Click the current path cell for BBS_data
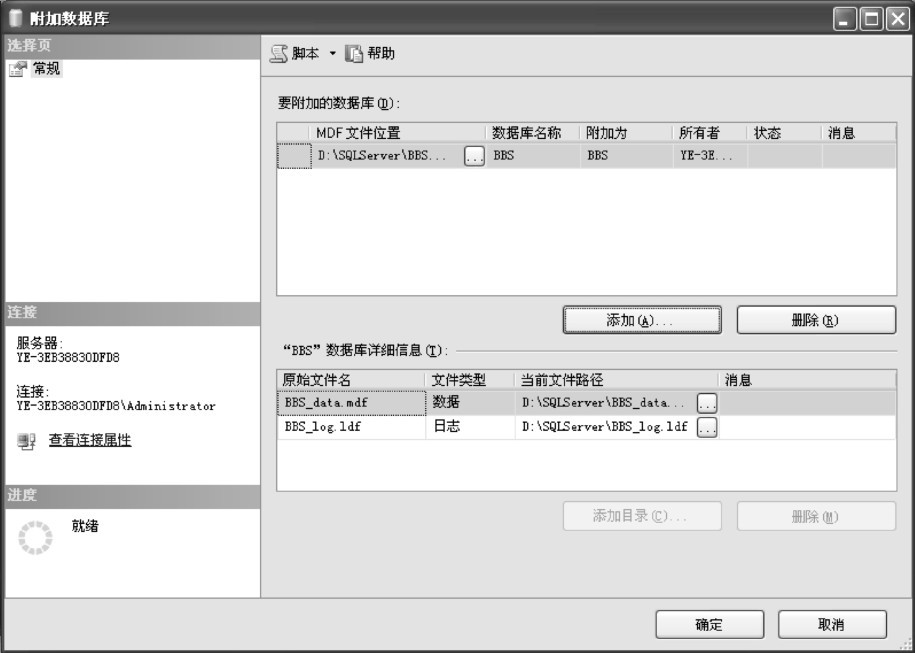915x653 pixels. pyautogui.click(x=606, y=403)
